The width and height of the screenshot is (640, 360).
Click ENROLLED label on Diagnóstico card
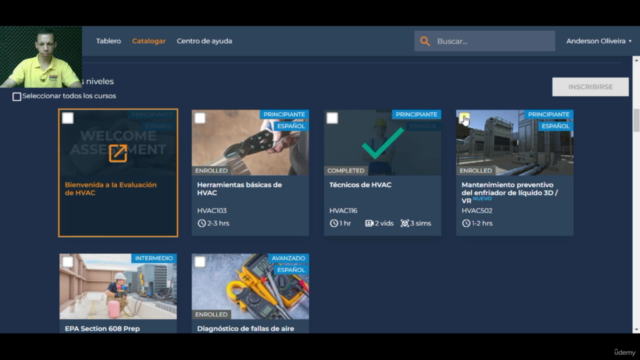click(x=211, y=315)
